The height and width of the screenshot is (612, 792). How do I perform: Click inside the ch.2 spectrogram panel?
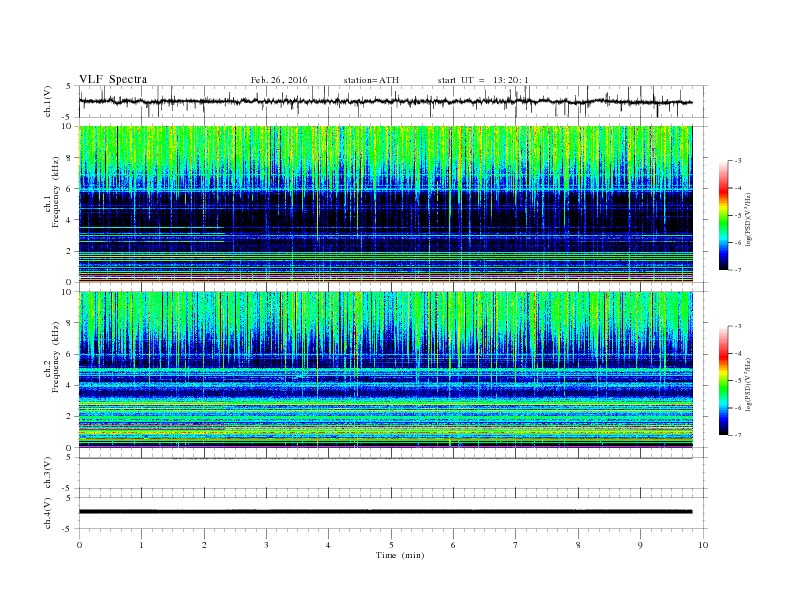coord(386,370)
